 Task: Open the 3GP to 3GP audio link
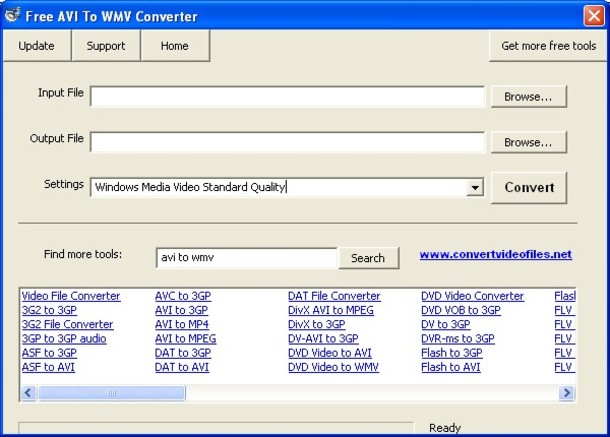64,339
